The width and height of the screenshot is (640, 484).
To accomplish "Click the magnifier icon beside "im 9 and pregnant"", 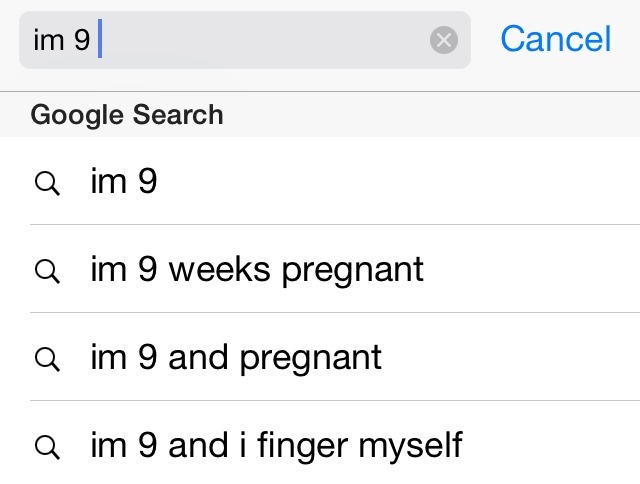I will tap(47, 359).
